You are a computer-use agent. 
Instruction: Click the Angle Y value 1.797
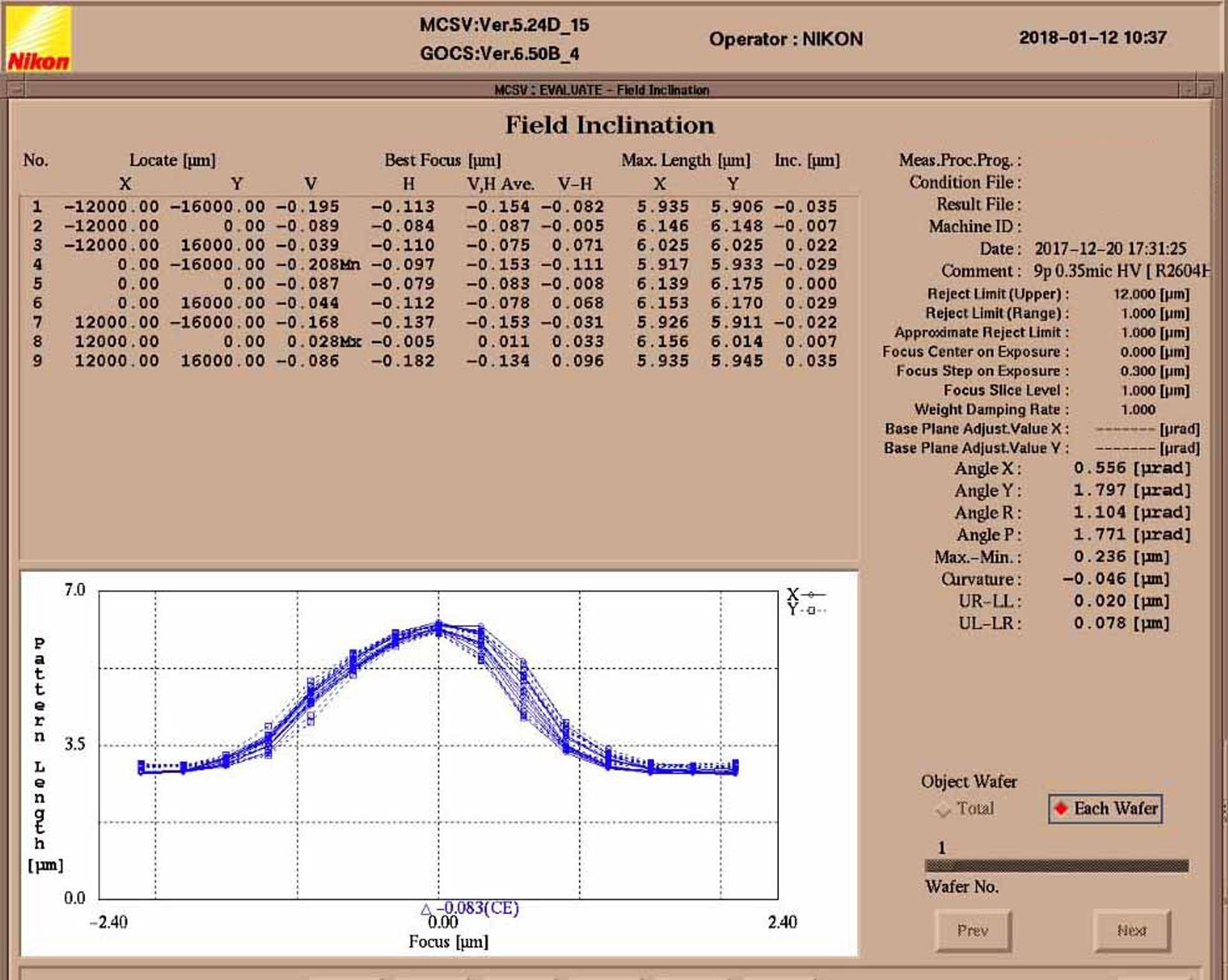click(1099, 490)
